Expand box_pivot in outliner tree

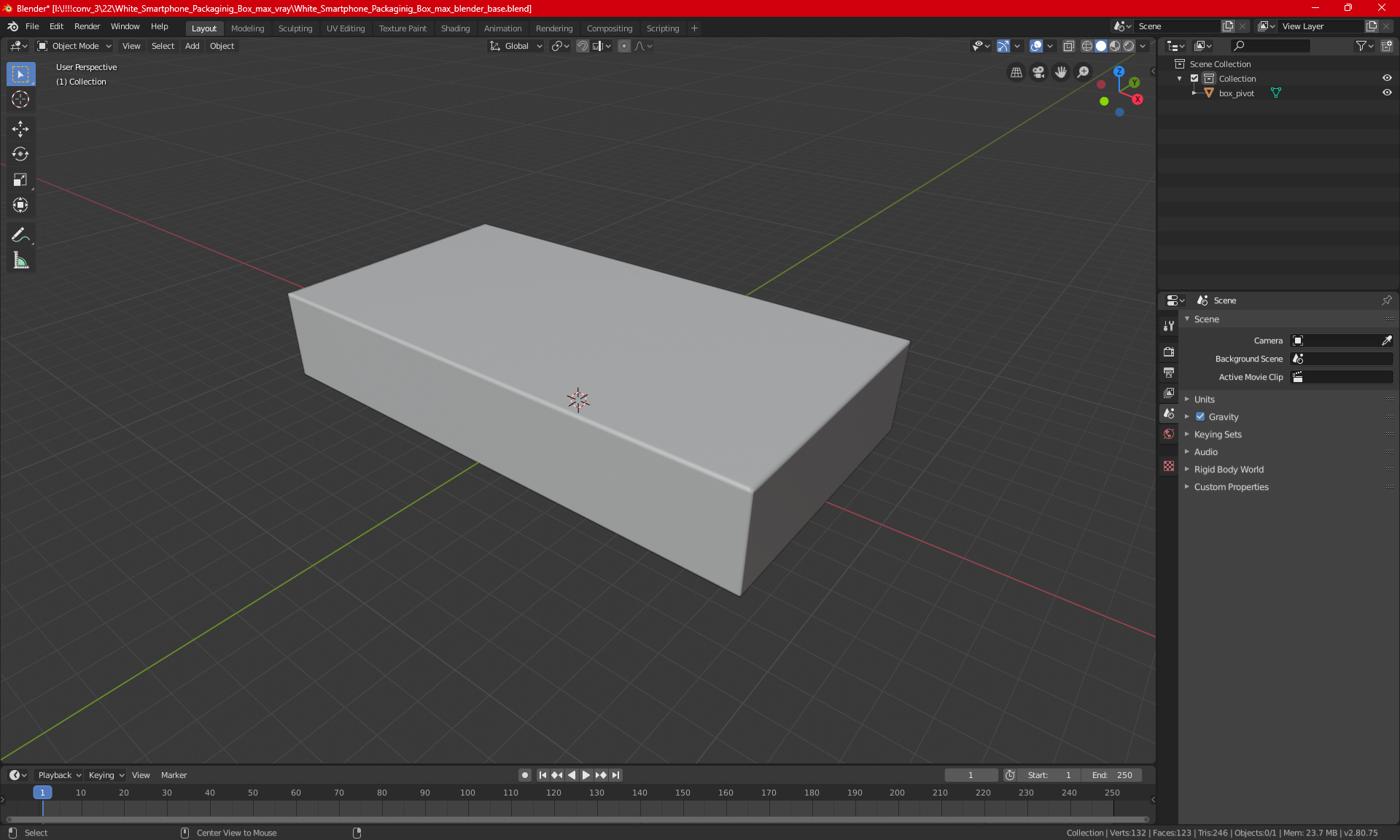[x=1194, y=93]
